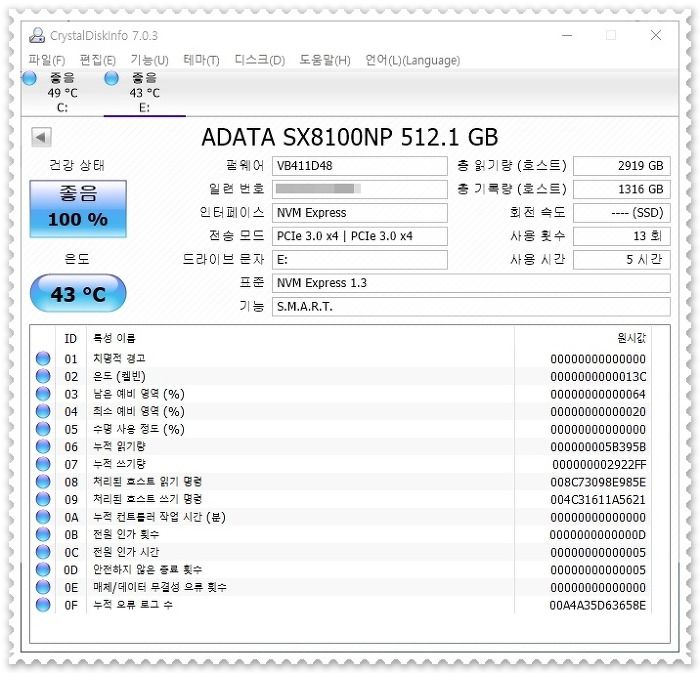The image size is (700, 673).
Task: Open the 언어(L)(Language) menu
Action: [412, 60]
